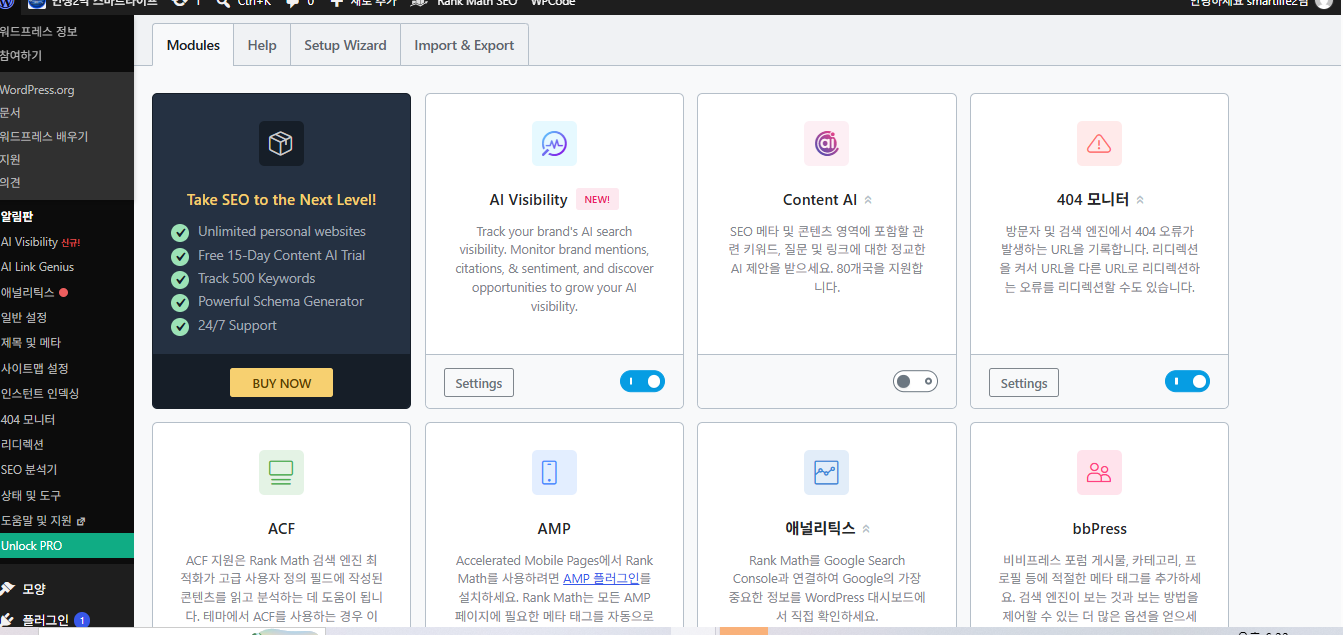
Task: Open Settings for the AI Visibility module
Action: tap(479, 383)
